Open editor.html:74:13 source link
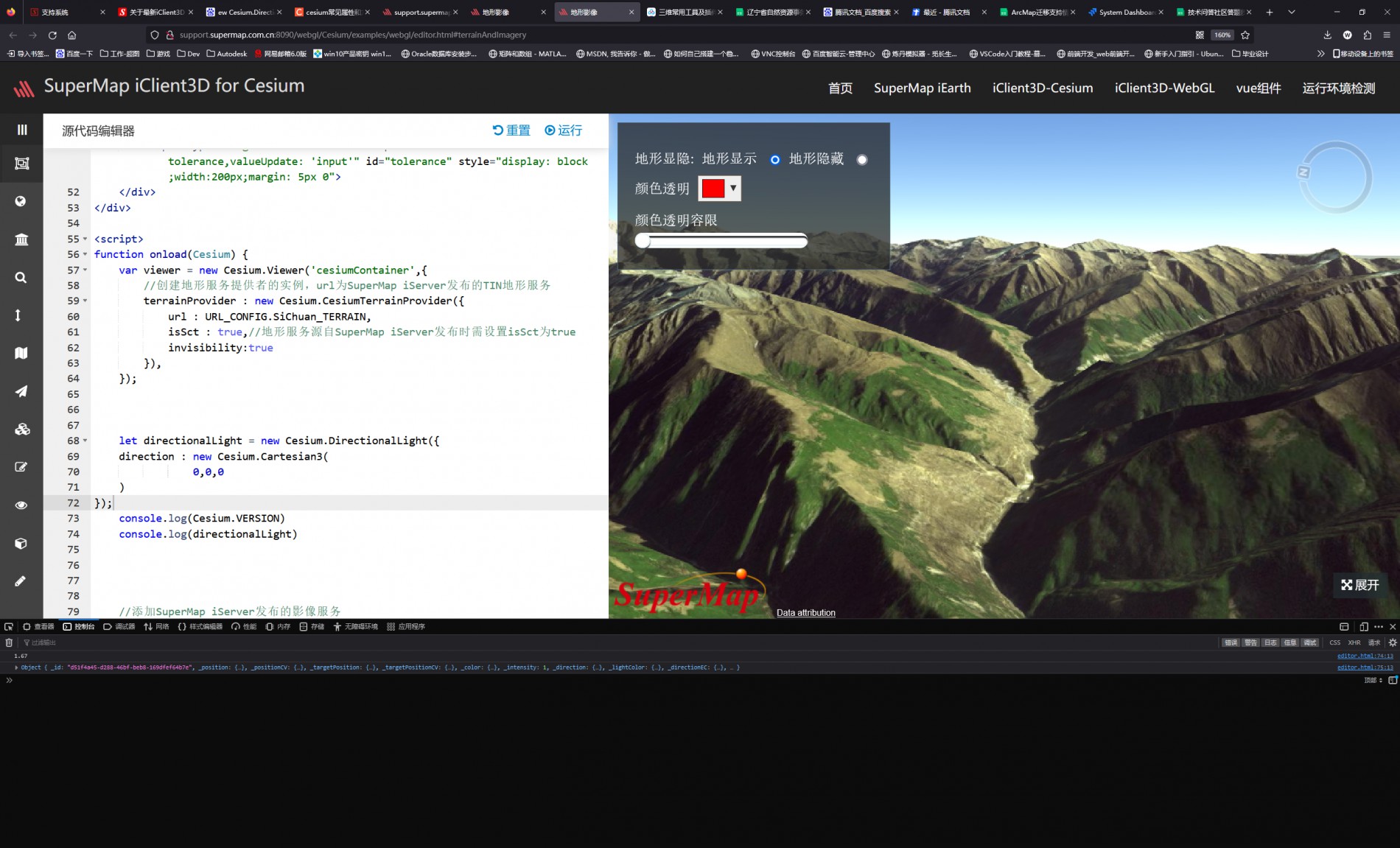Screen dimensions: 1400x848 click(x=1365, y=656)
